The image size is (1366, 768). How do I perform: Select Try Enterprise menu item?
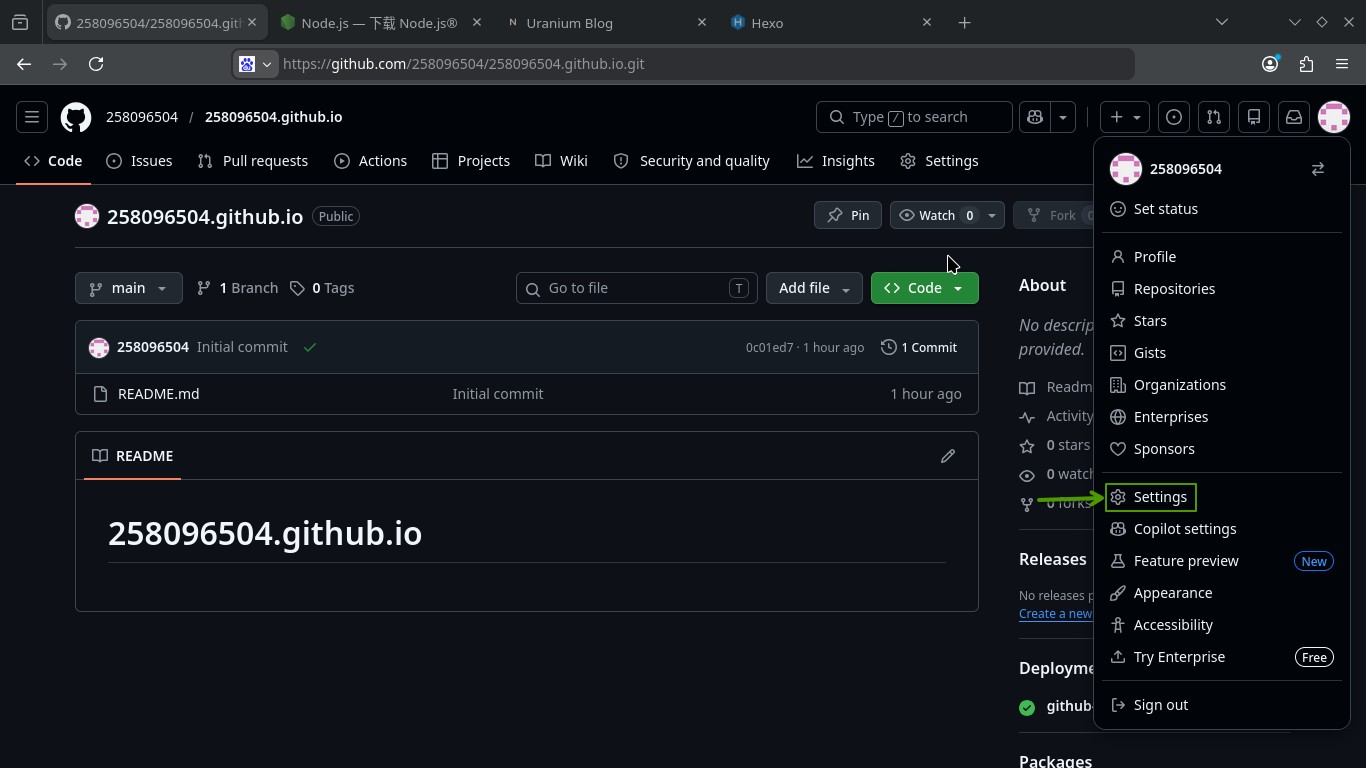pos(1221,657)
